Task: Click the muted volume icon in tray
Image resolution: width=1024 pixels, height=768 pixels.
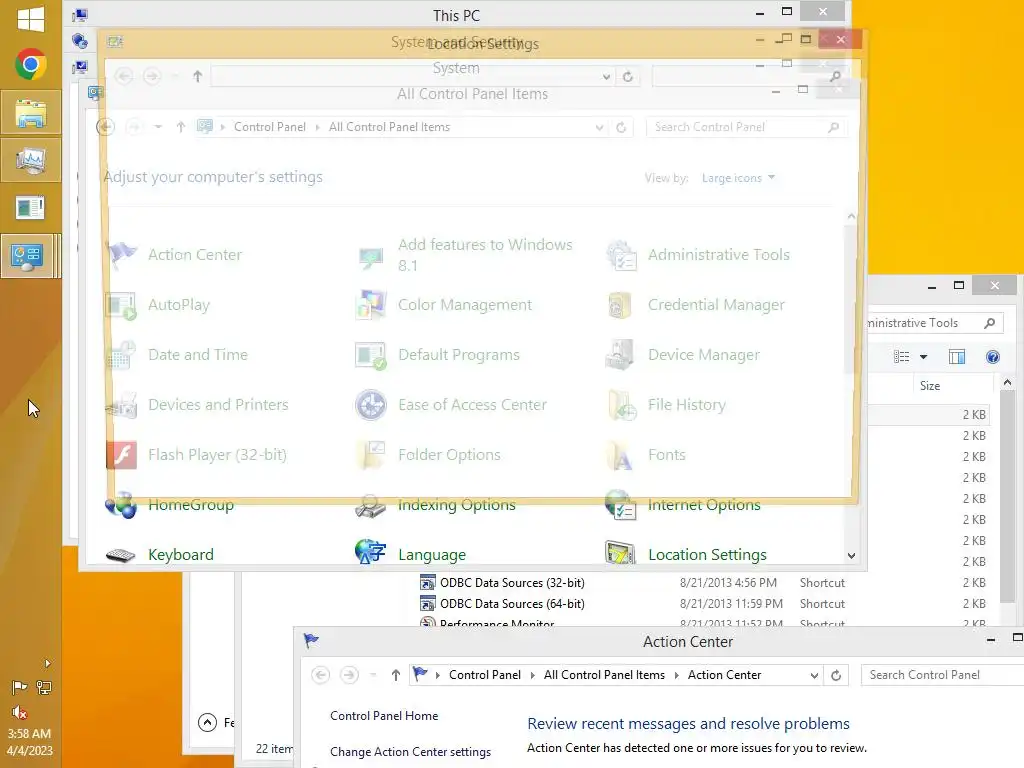Action: (x=20, y=712)
